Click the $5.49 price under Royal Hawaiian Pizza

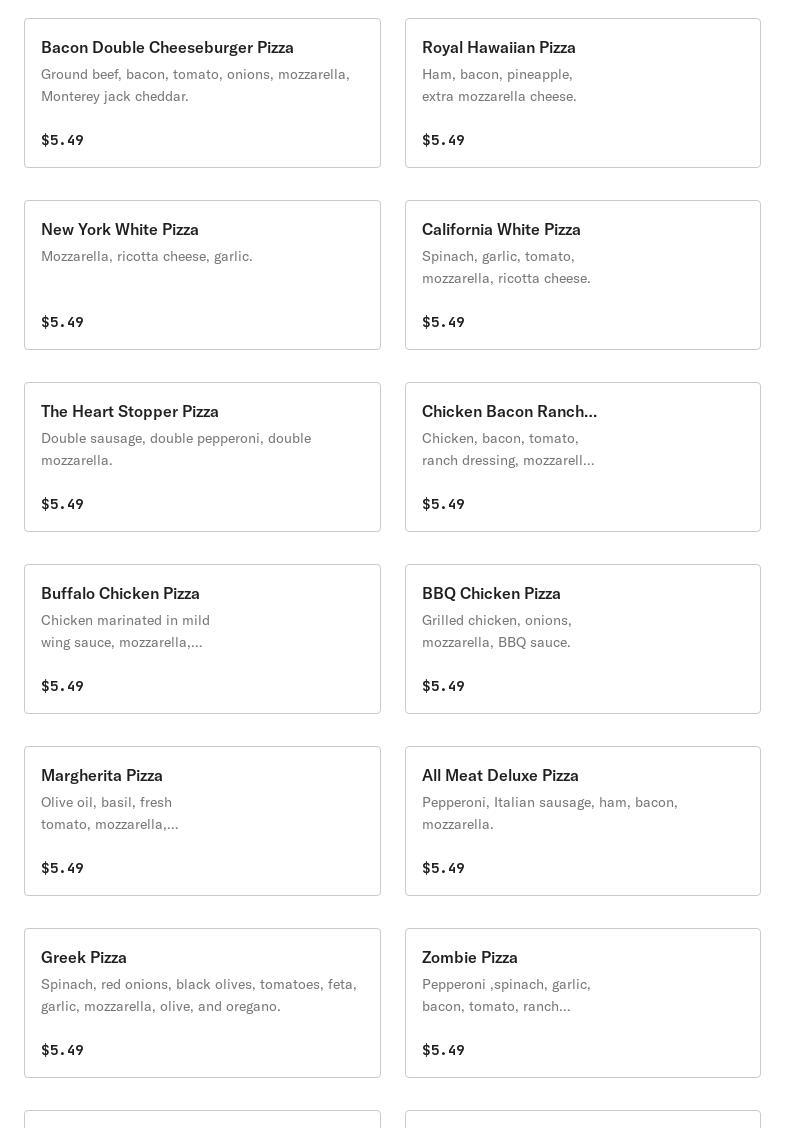click(443, 140)
